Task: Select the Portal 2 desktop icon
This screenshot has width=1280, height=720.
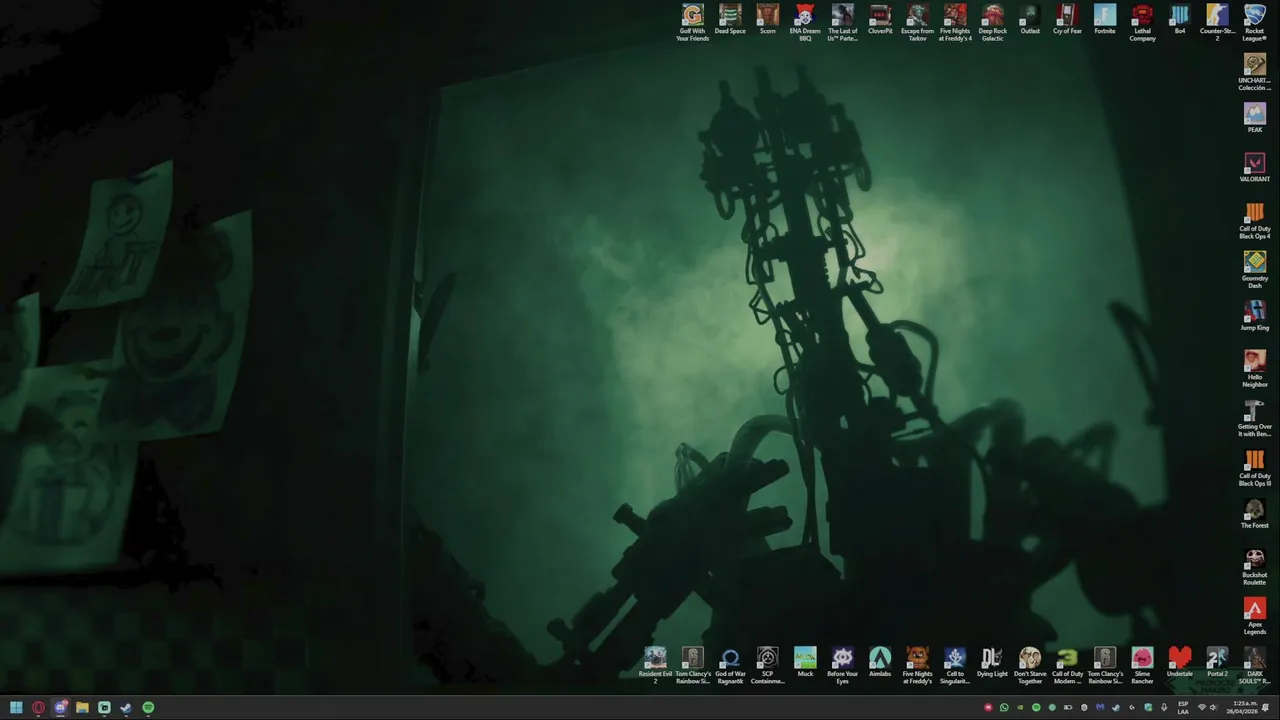Action: [1217, 662]
